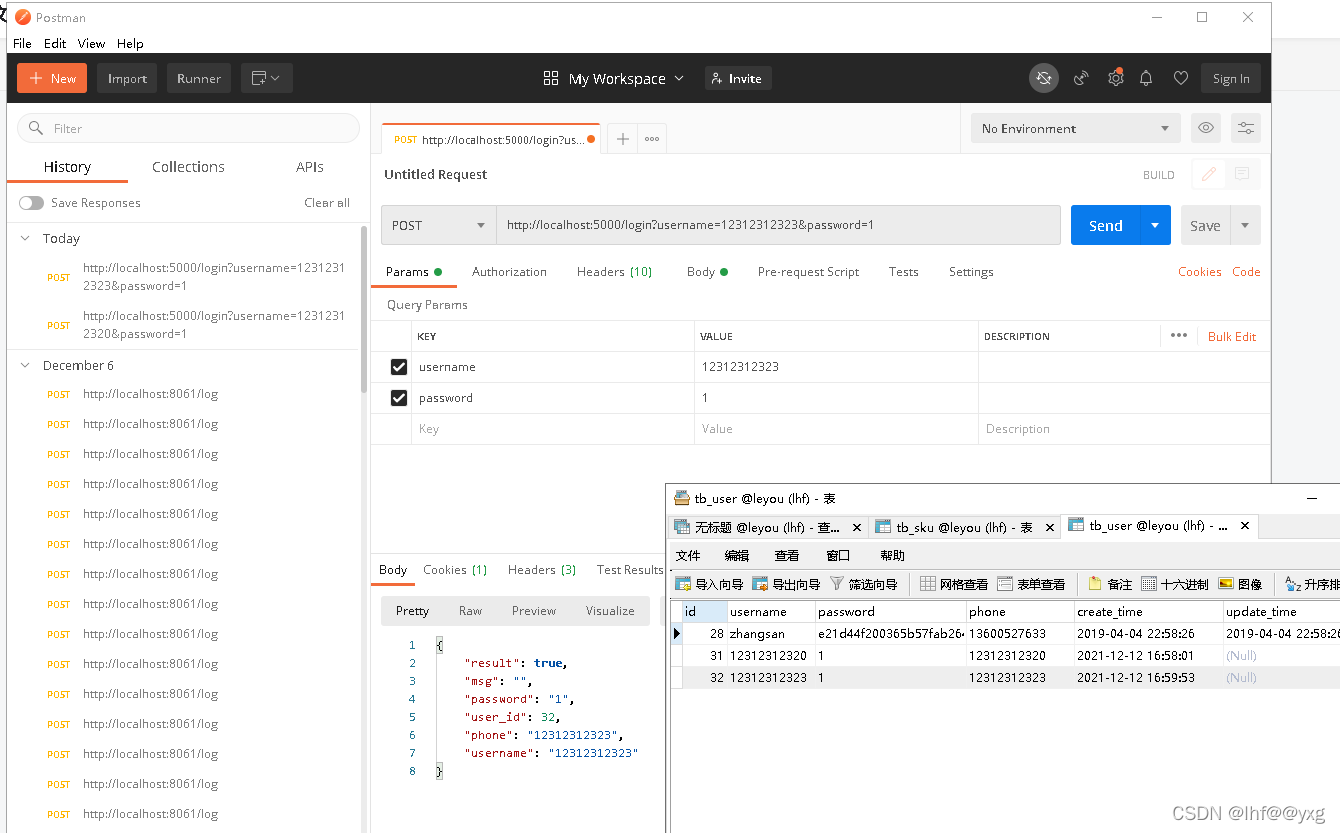The width and height of the screenshot is (1340, 833).
Task: Open the tab options ellipsis menu
Action: [x=652, y=139]
